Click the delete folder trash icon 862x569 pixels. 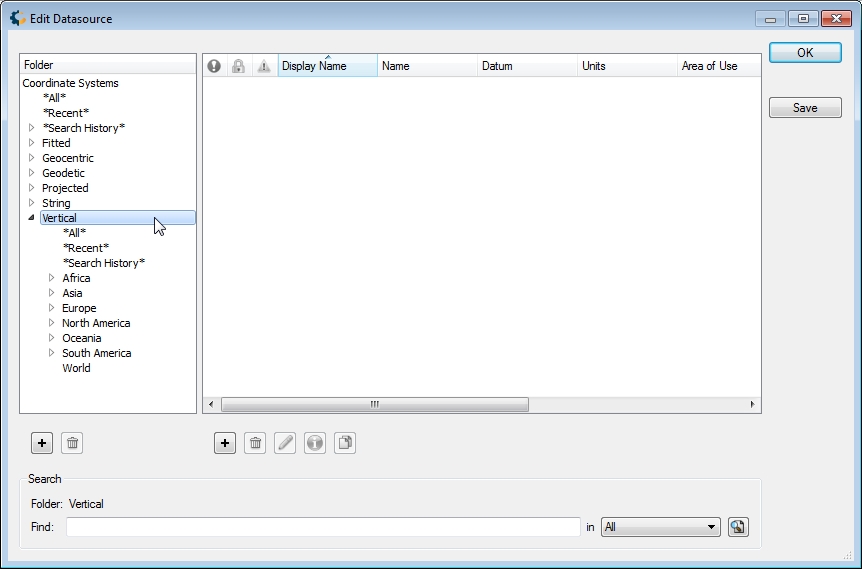[x=72, y=443]
